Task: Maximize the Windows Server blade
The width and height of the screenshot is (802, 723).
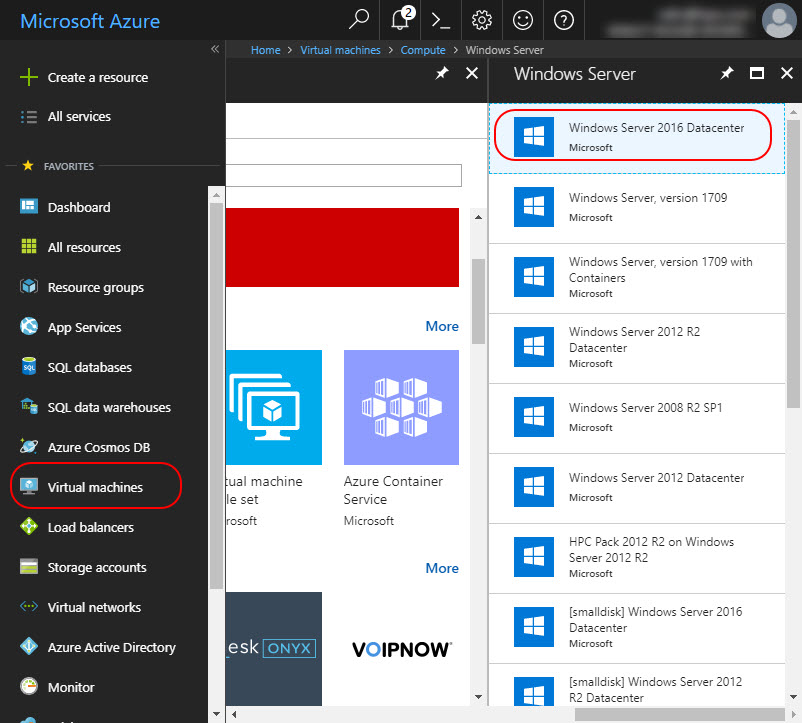Action: (757, 74)
